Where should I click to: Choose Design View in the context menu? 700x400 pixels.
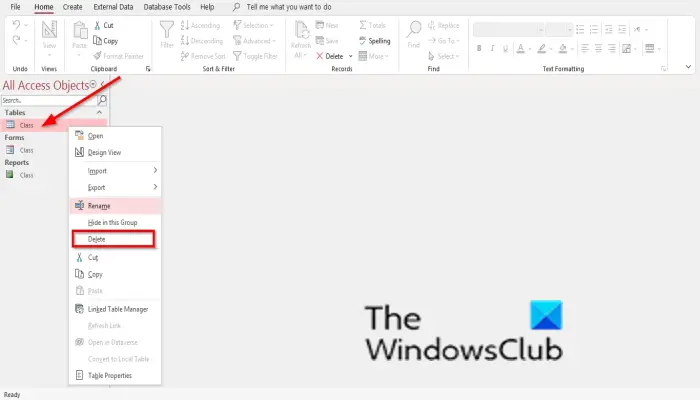tap(115, 152)
